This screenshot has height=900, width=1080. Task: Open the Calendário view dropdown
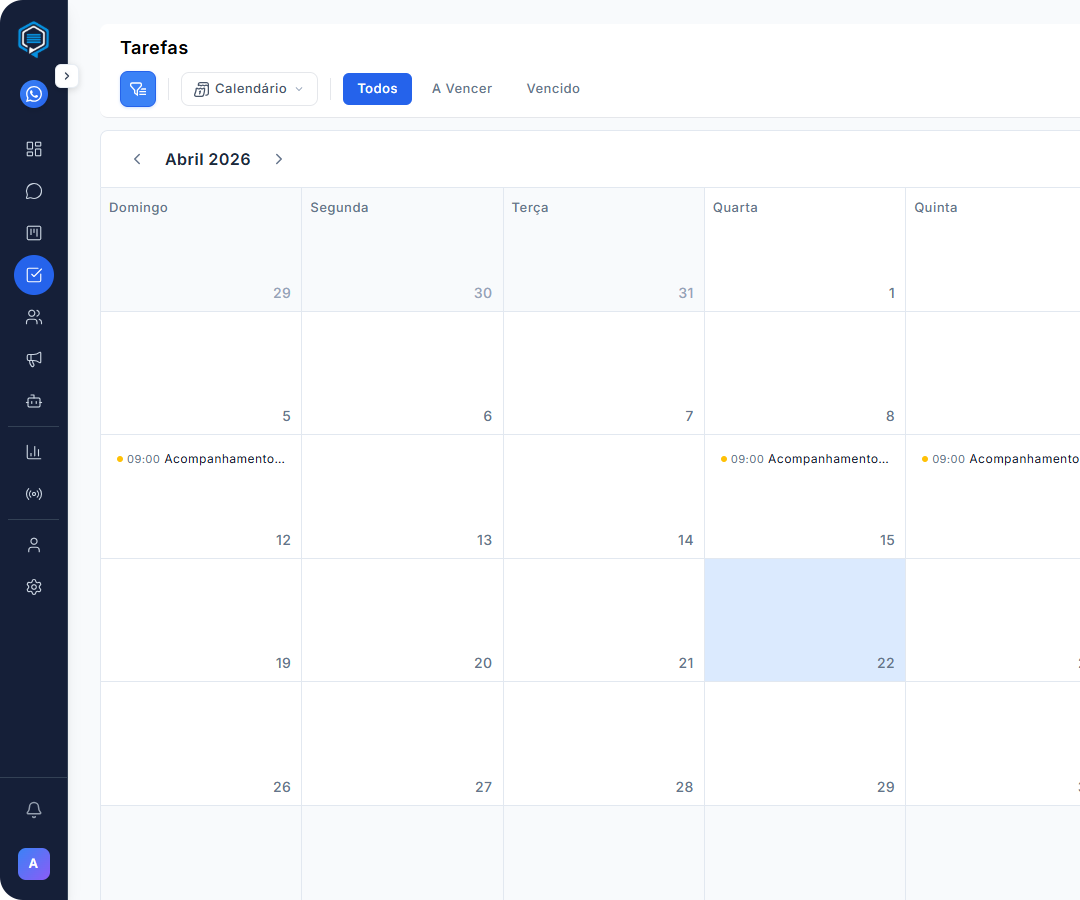click(249, 89)
